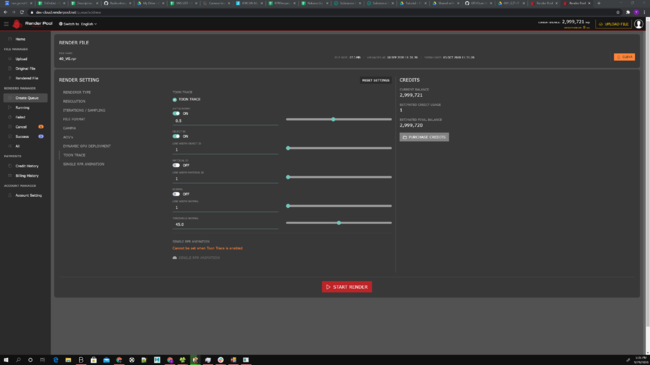Open Account Setting in the sidebar
The image size is (650, 365).
coord(29,195)
